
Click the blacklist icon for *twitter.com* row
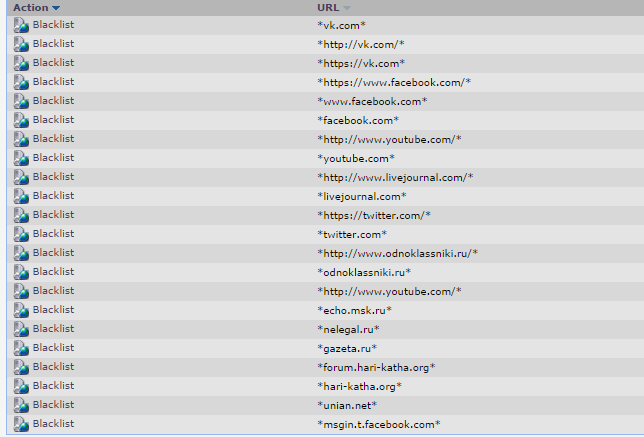coord(20,234)
